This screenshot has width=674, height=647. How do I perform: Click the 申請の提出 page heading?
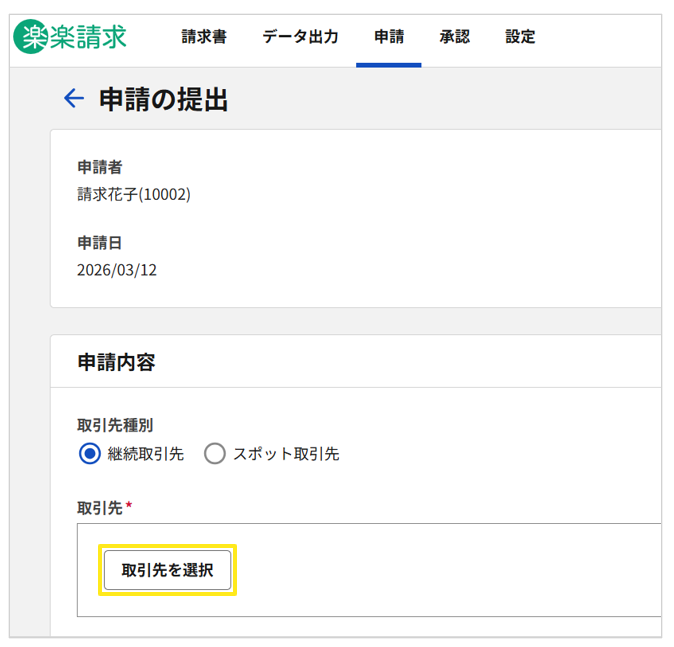click(163, 99)
